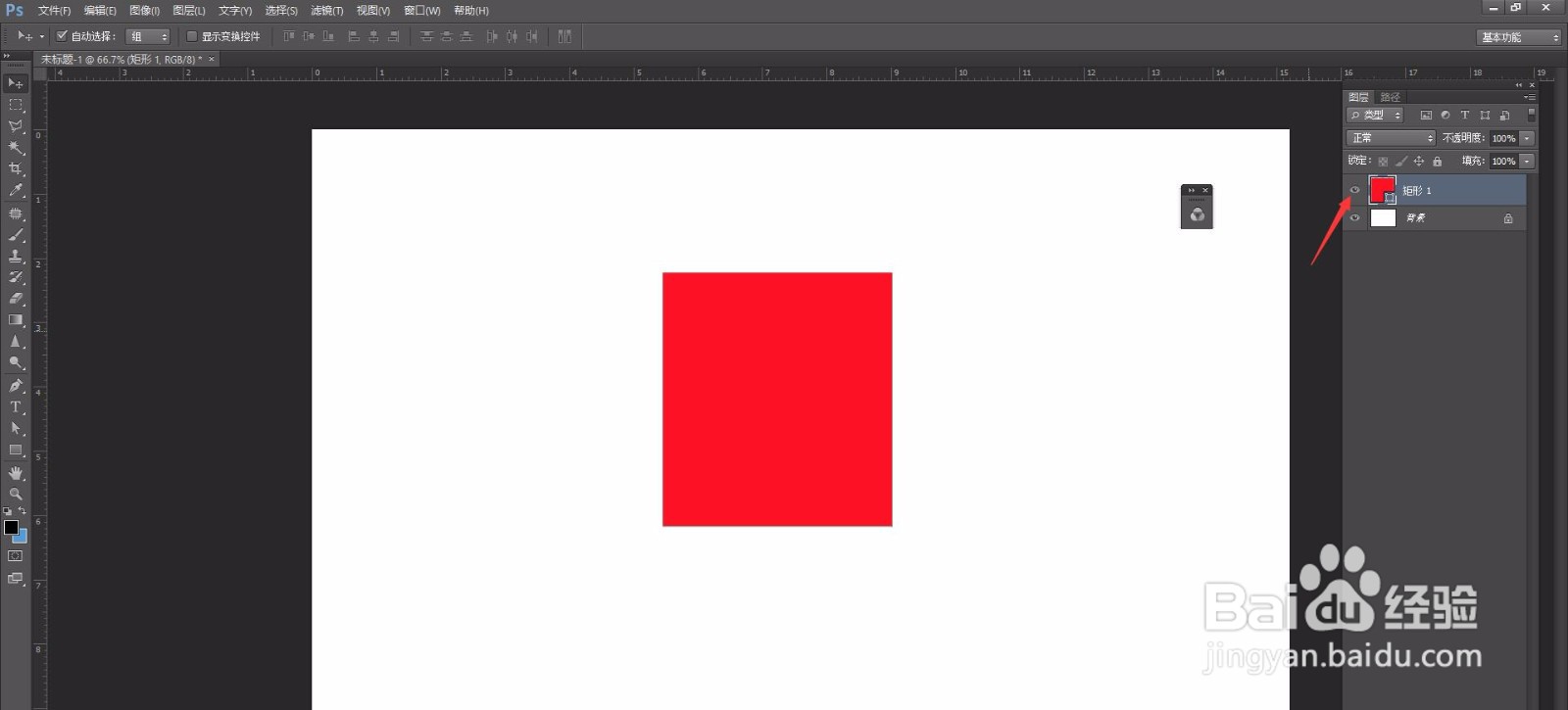Toggle the 自动选择 checkbox
Viewport: 1568px width, 710px height.
pos(62,36)
